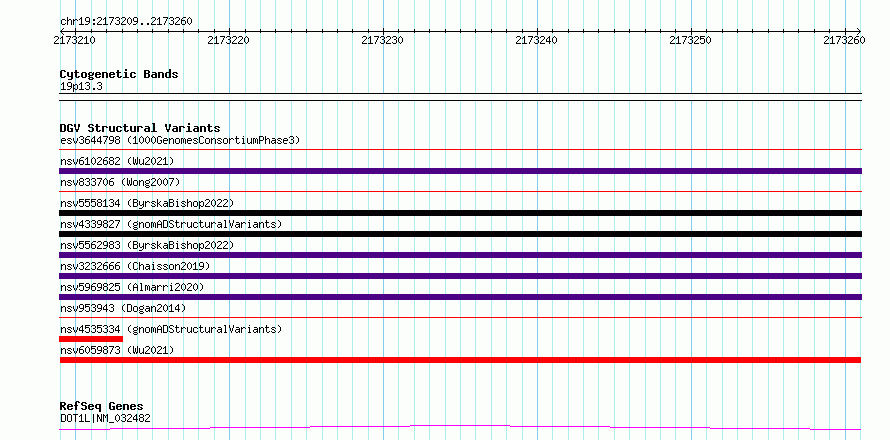
Task: Open variant nsv4339827 (gnomADStructuralVariants) label
Action: [171, 224]
